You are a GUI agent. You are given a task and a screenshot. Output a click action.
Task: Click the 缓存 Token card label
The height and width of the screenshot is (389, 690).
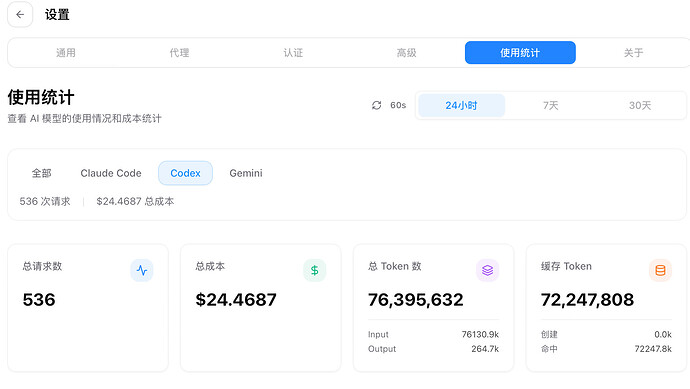[566, 266]
